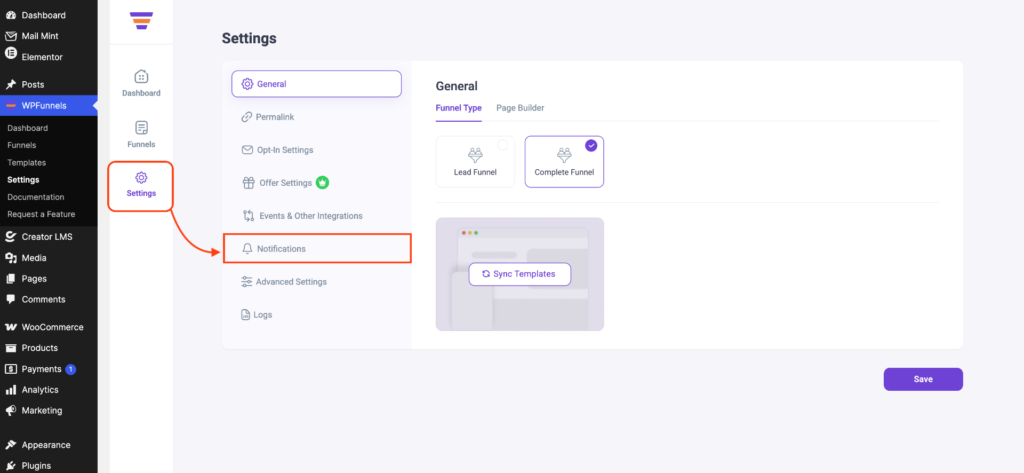Image resolution: width=1024 pixels, height=473 pixels.
Task: Open the Templates submenu link
Action: 27,162
